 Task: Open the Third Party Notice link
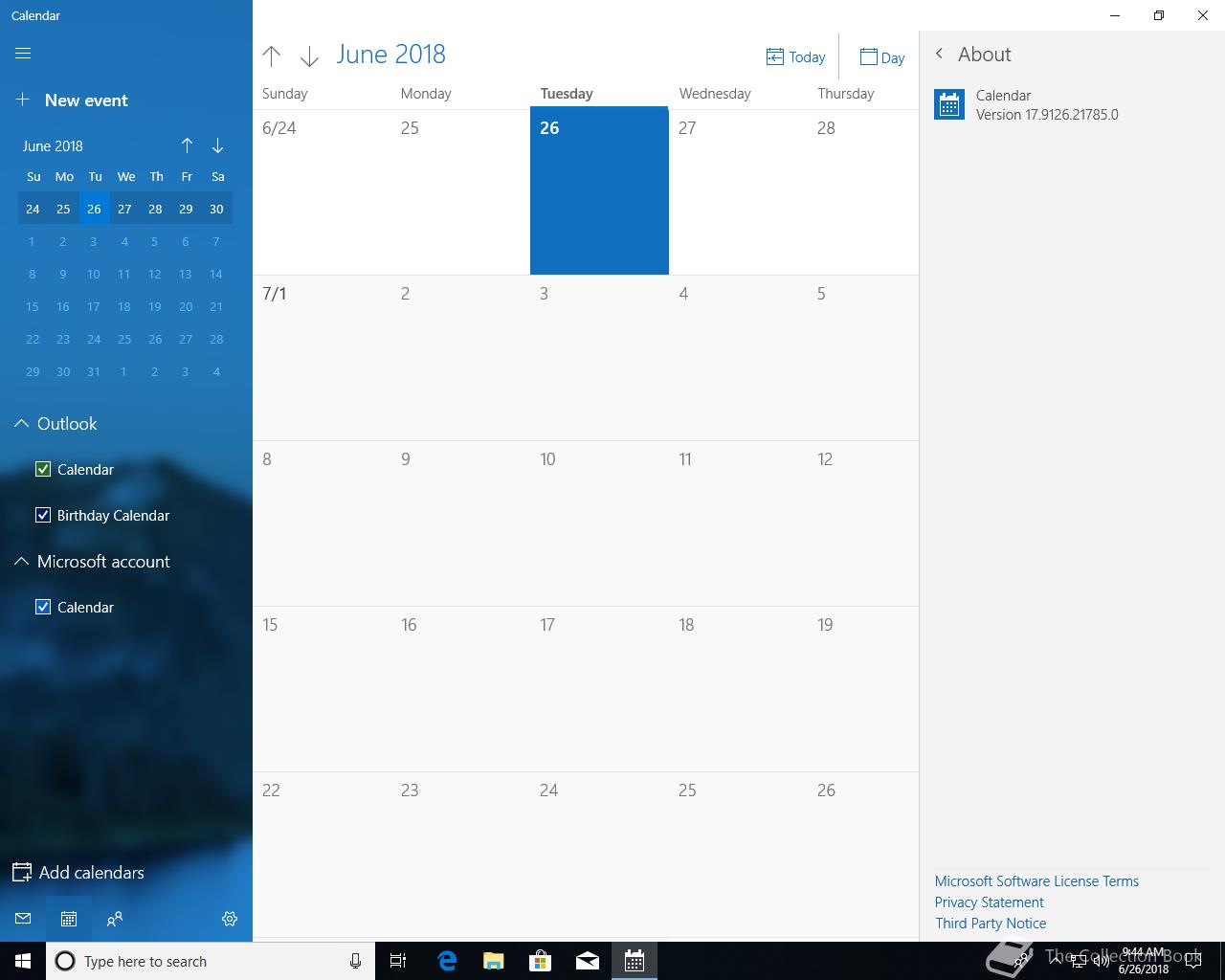click(x=991, y=924)
